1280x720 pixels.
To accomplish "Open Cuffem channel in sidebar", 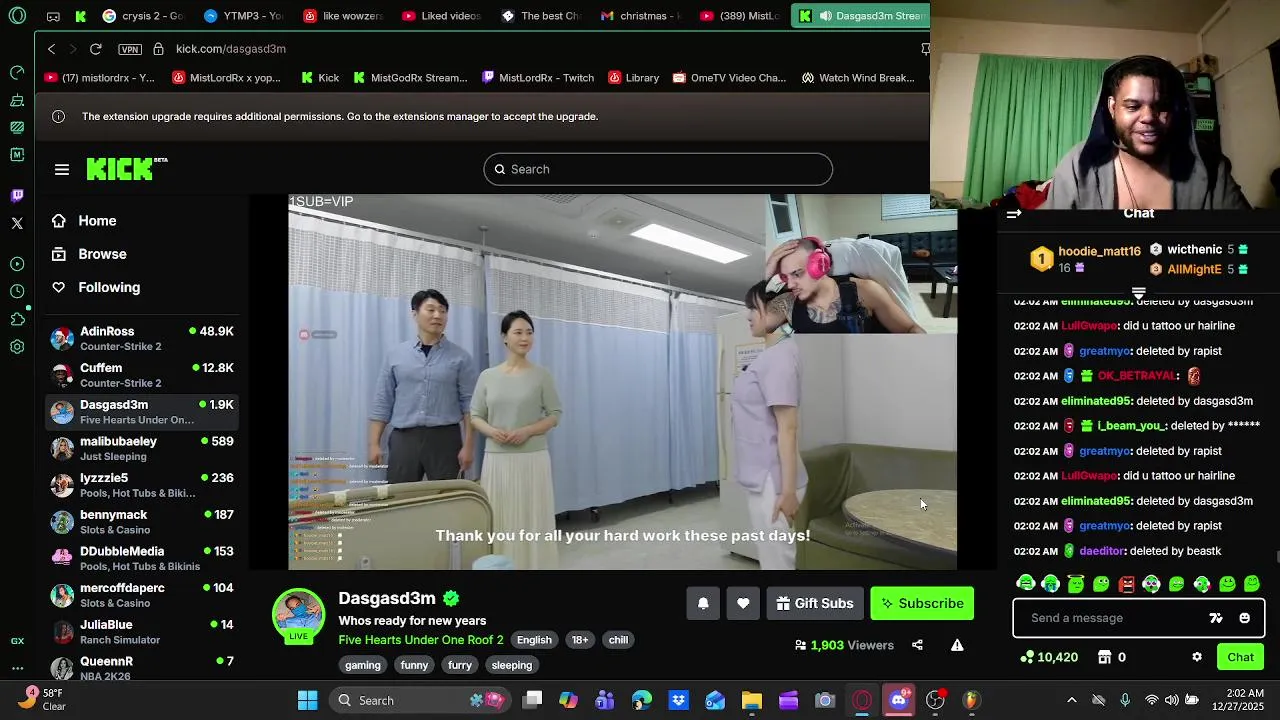I will (142, 375).
